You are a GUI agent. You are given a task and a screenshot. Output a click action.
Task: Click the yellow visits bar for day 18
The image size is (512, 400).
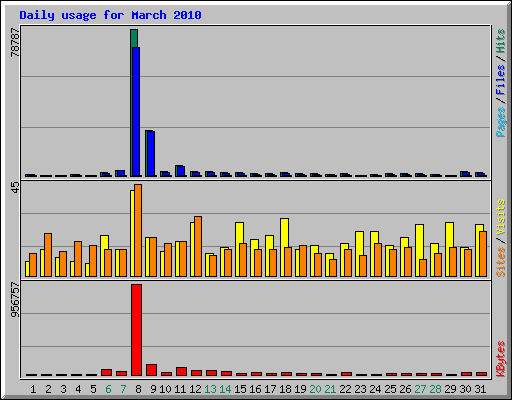click(x=285, y=247)
